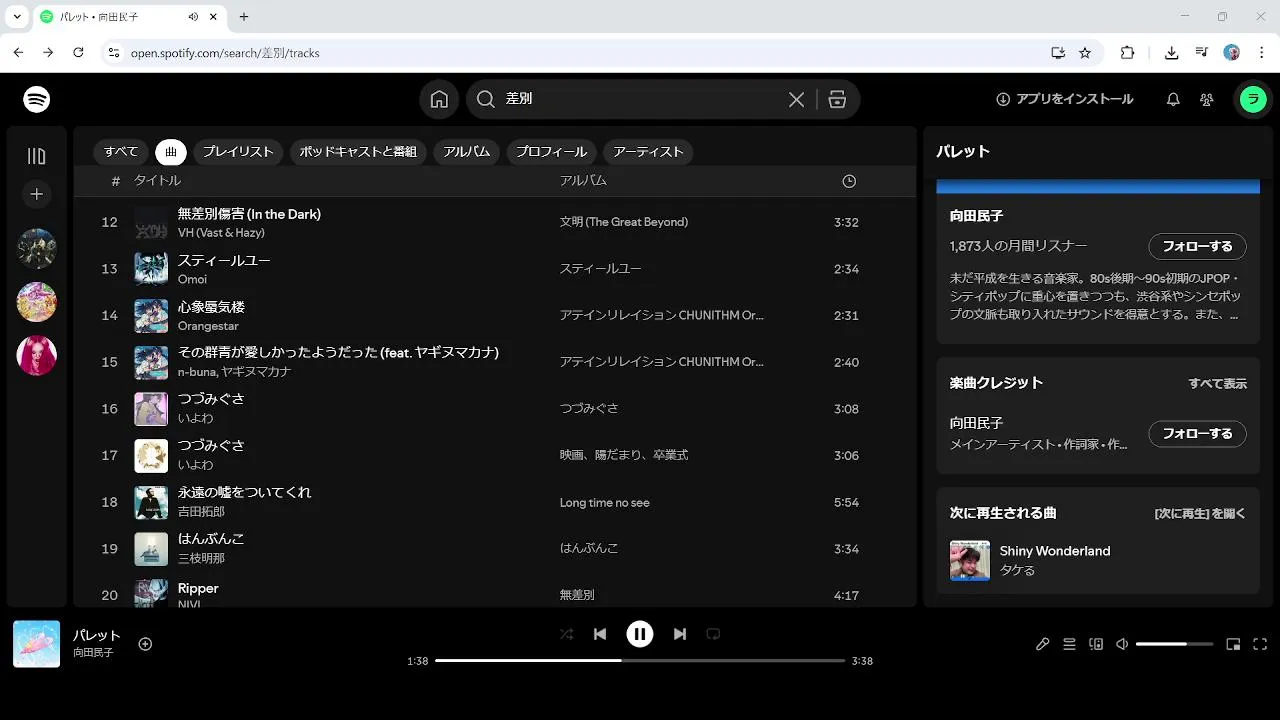Follow 向田民子 in 楽曲クレジット section
The width and height of the screenshot is (1280, 720).
pos(1197,434)
